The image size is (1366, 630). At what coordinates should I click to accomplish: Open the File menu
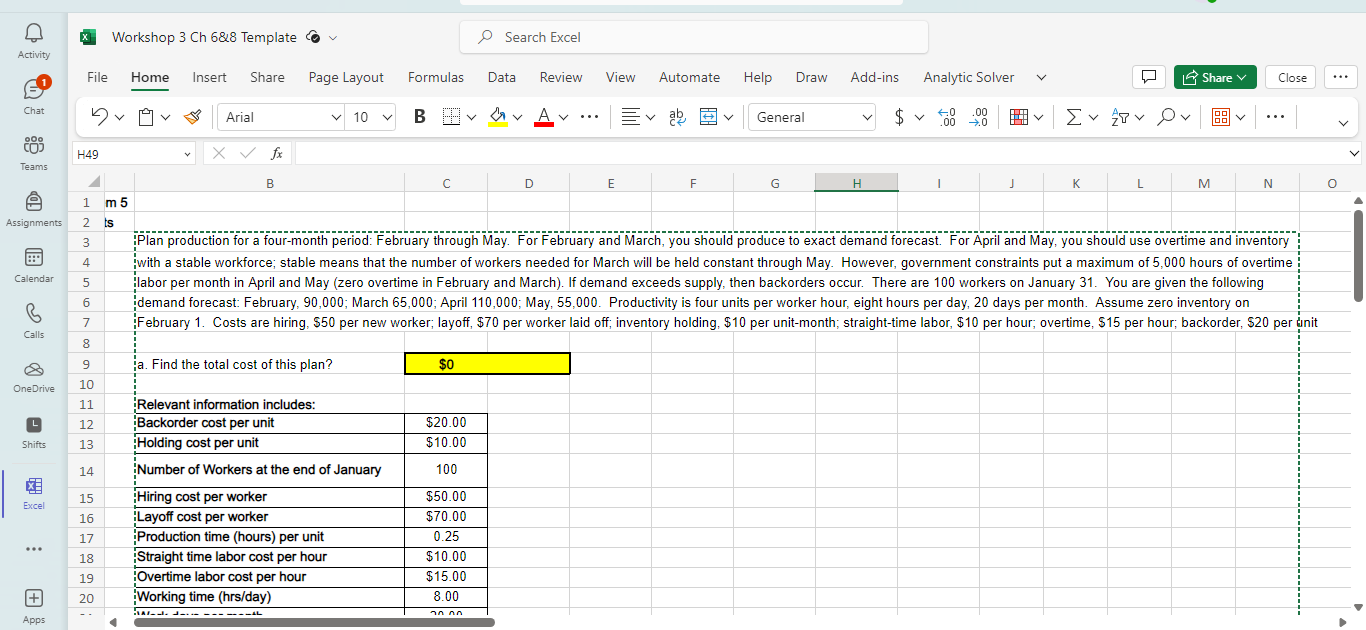point(97,77)
